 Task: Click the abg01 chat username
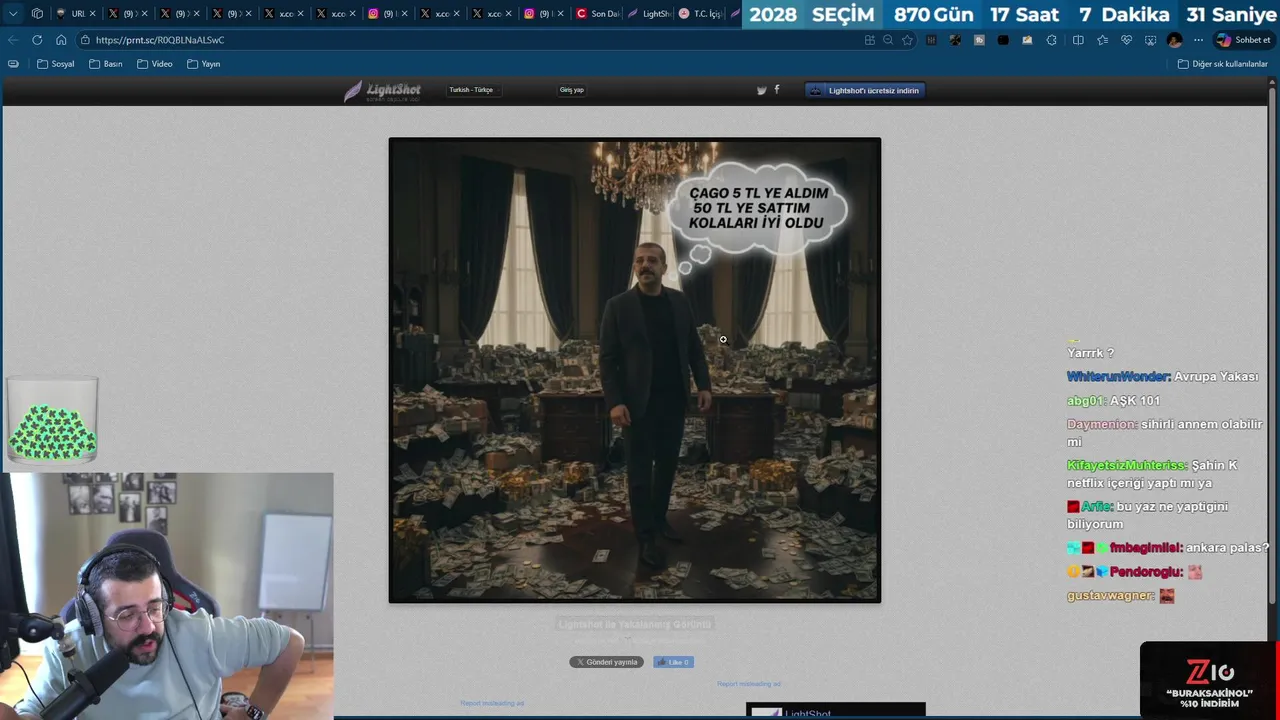(1086, 401)
